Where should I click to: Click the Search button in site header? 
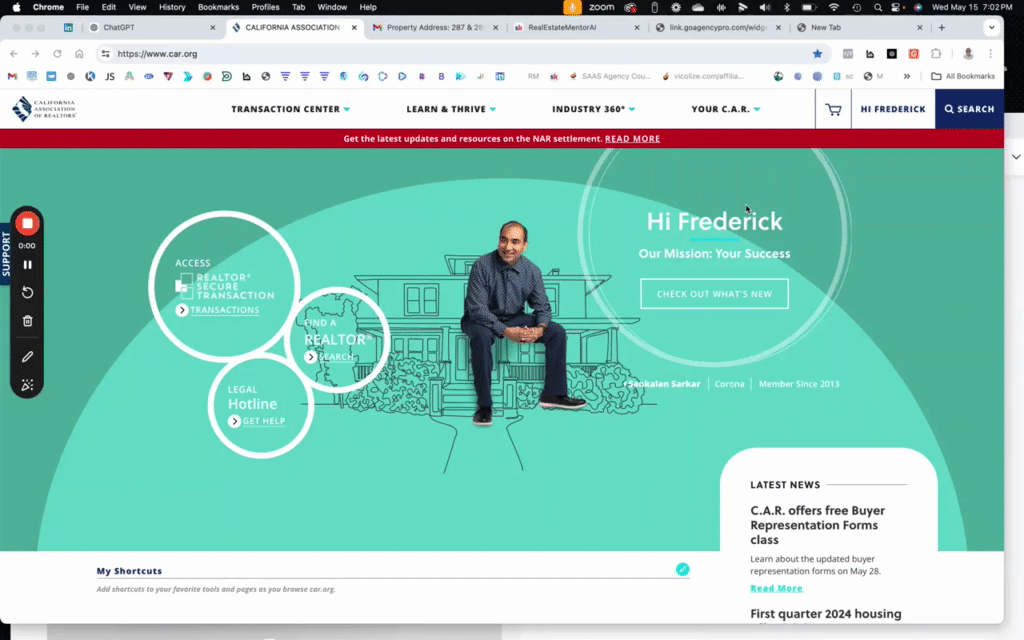click(969, 109)
